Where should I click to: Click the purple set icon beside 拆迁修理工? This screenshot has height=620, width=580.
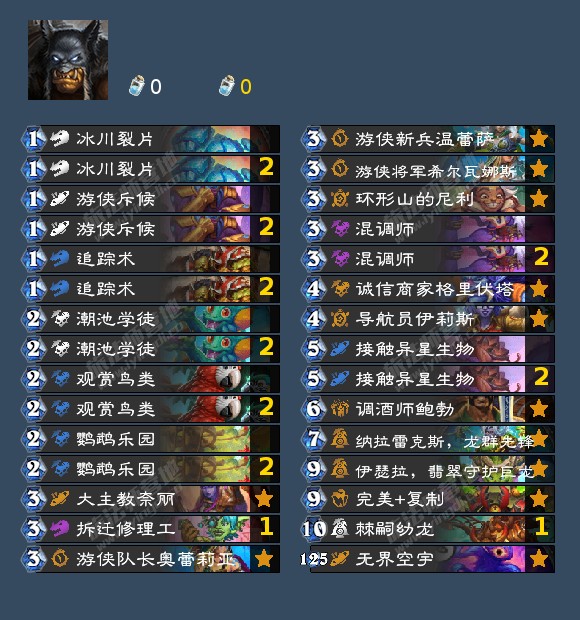60,529
